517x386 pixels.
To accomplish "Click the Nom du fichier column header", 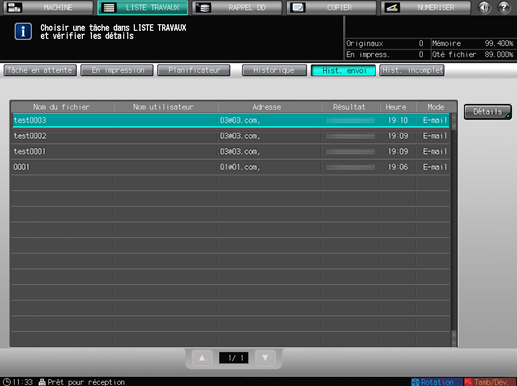I will [61, 107].
